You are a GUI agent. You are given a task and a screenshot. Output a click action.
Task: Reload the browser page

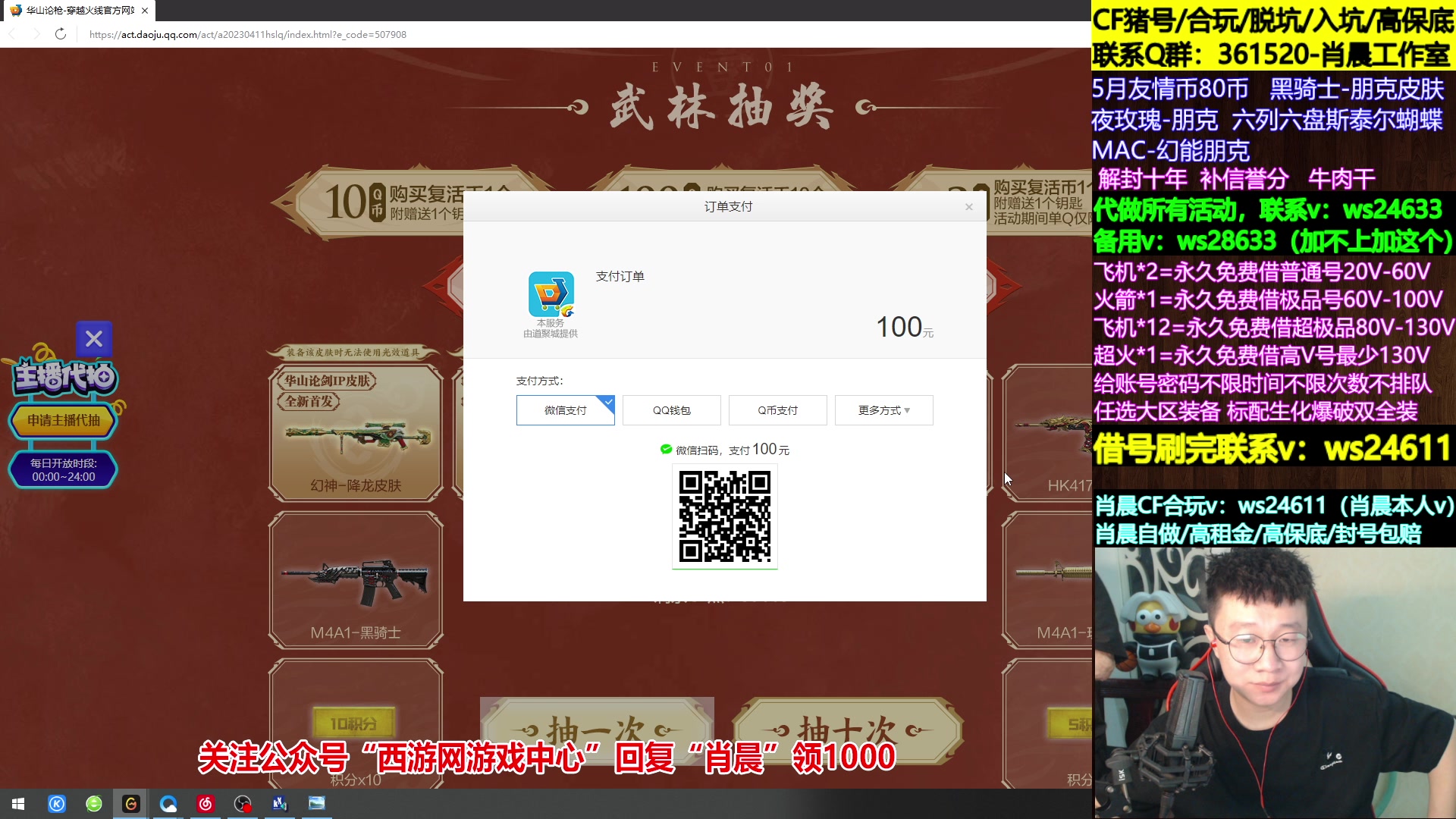click(61, 34)
